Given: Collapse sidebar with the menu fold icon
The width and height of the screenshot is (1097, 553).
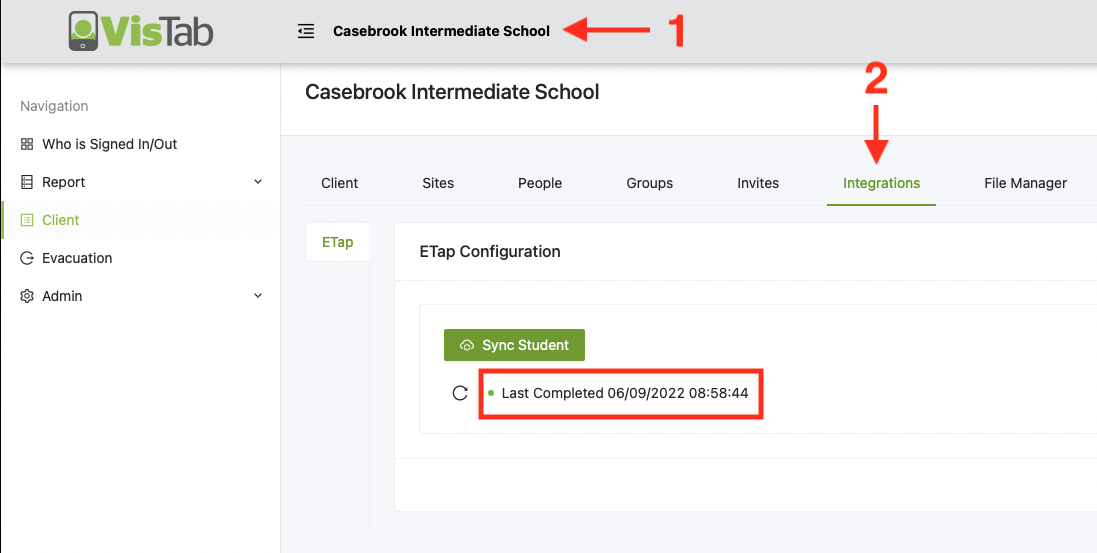Looking at the screenshot, I should click(x=306, y=31).
